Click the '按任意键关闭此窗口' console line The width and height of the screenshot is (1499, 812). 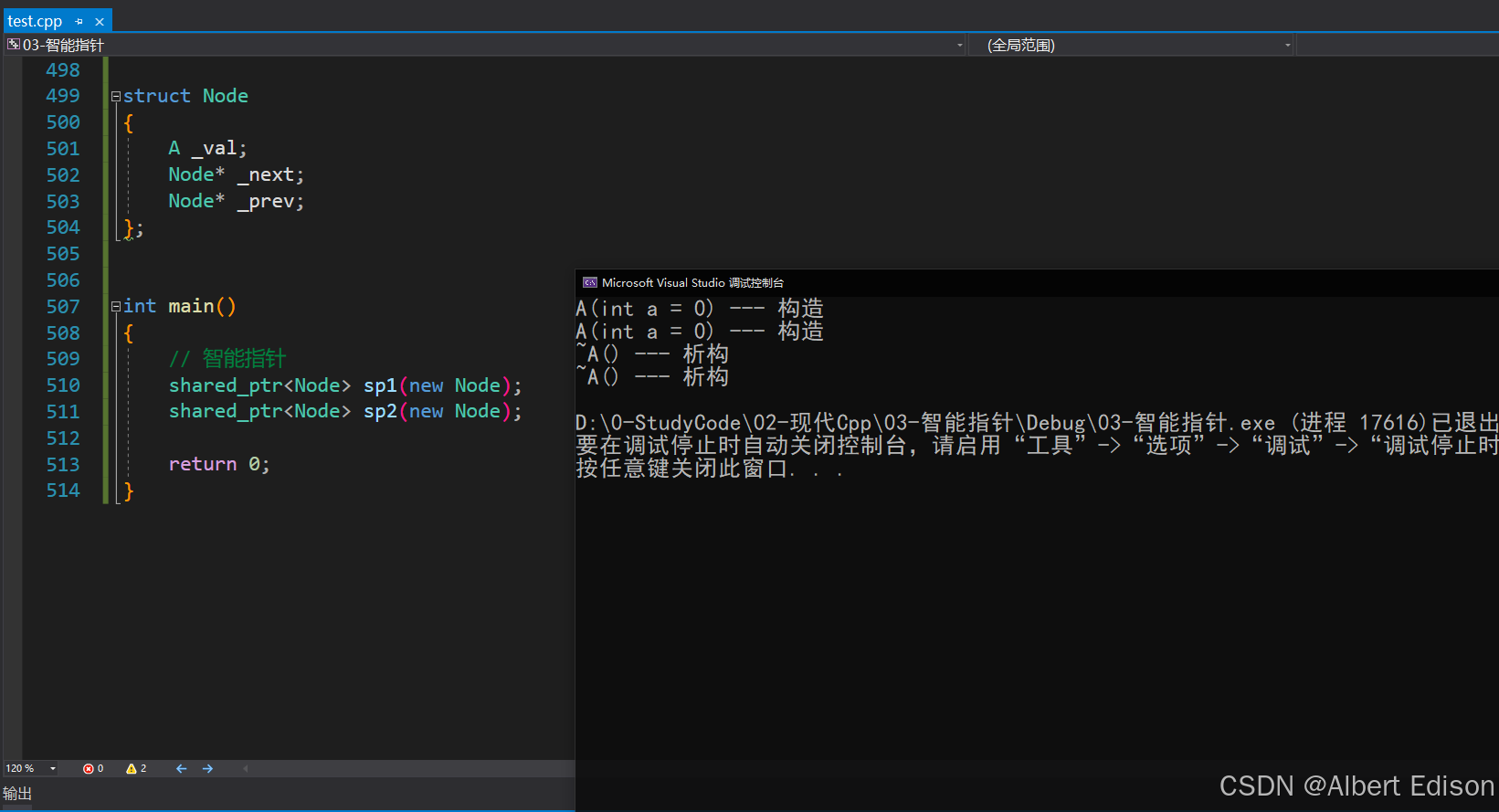(709, 469)
